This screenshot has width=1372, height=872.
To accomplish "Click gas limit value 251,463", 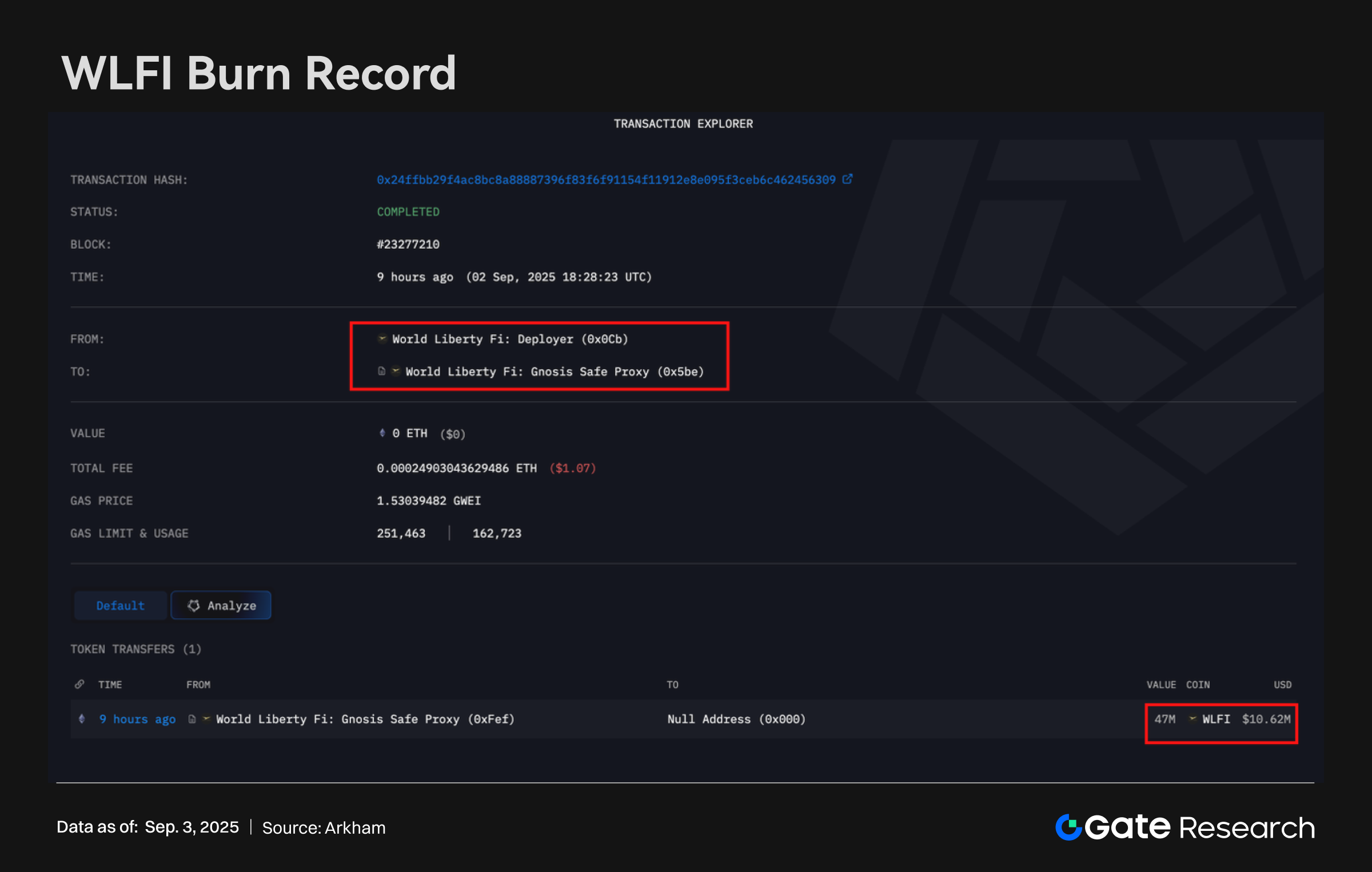I will pyautogui.click(x=401, y=533).
